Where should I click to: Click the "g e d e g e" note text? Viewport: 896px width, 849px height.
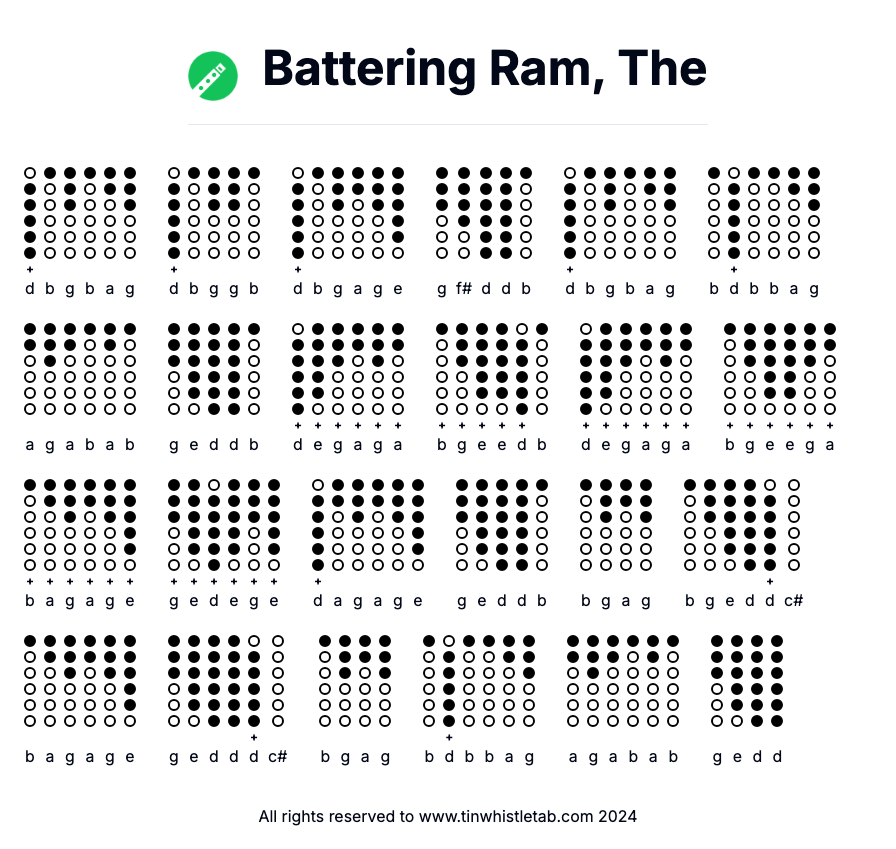(224, 601)
